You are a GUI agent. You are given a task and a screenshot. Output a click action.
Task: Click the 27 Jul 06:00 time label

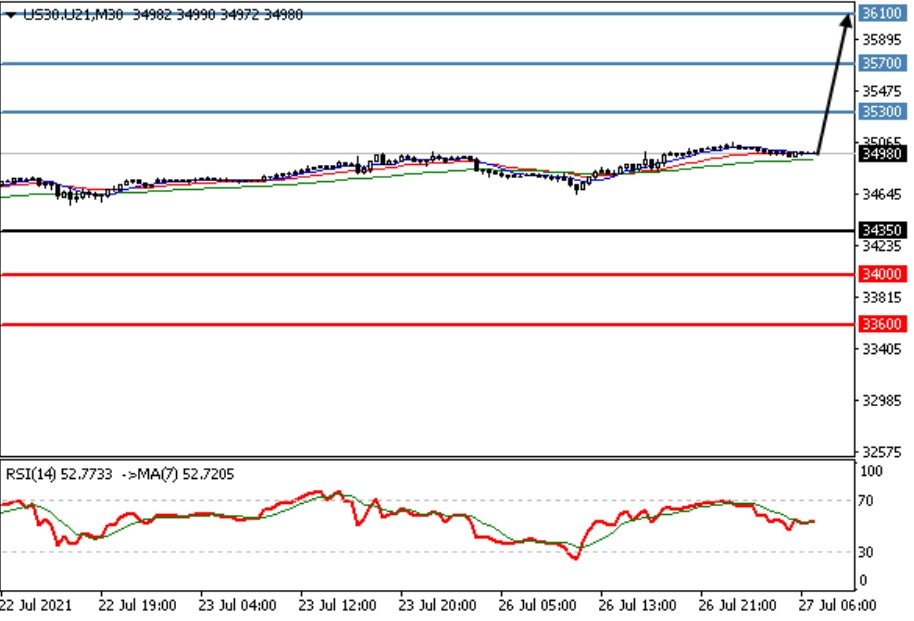coord(837,605)
